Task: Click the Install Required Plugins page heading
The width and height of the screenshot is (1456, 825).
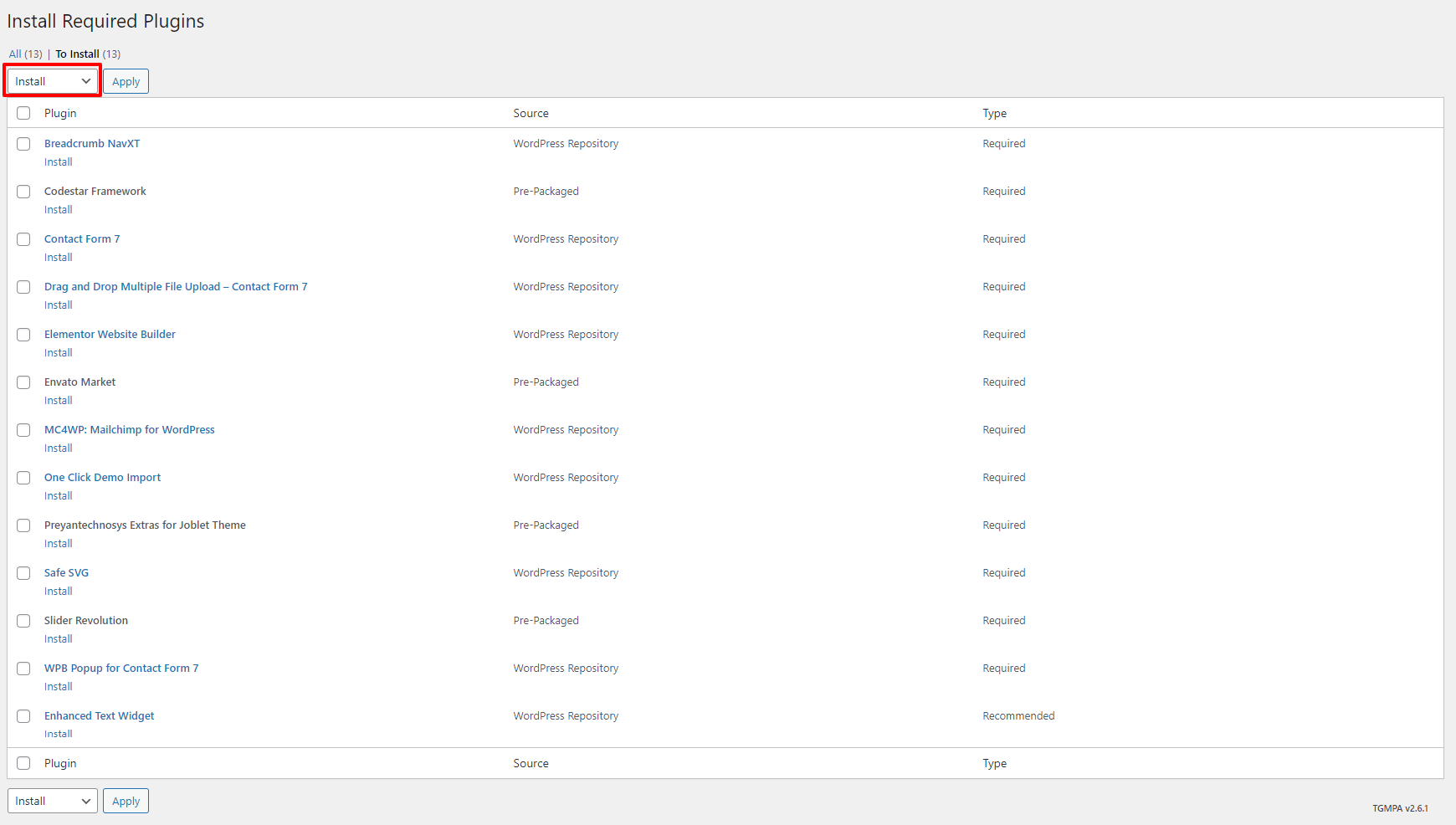Action: [105, 21]
